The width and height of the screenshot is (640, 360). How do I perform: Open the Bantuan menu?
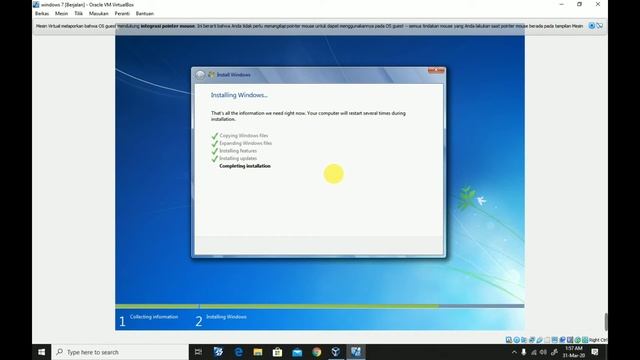pos(145,13)
